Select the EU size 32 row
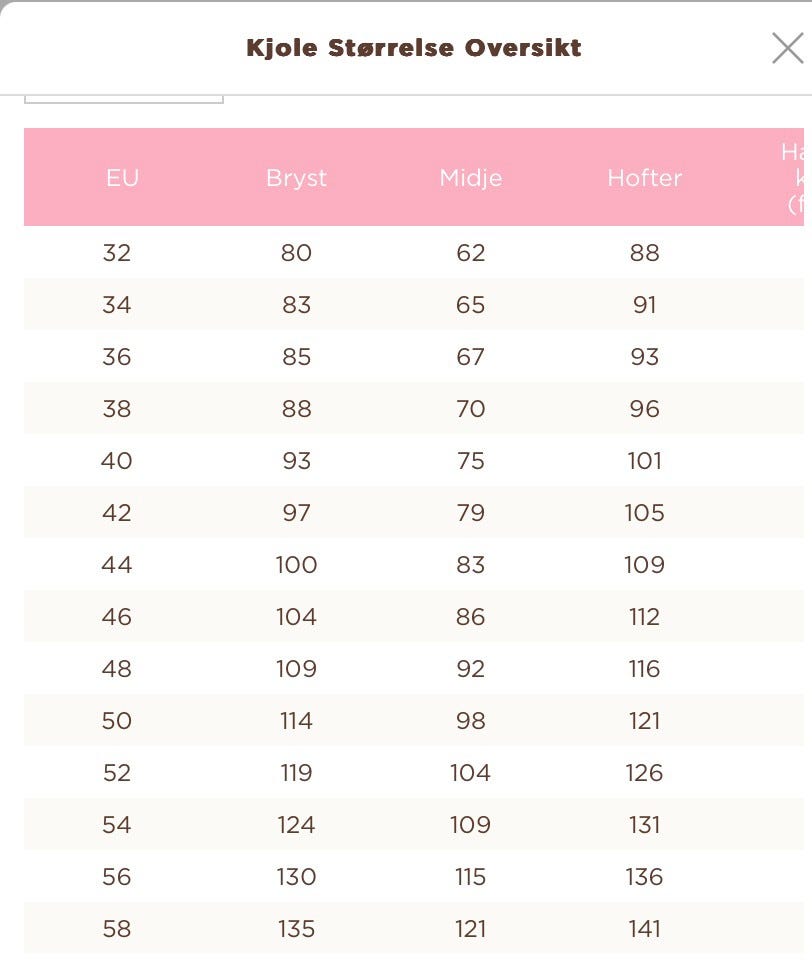 pyautogui.click(x=414, y=252)
